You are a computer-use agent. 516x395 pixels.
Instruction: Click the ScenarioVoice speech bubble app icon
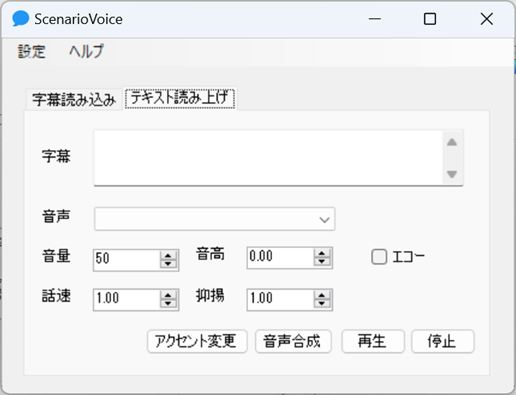[20, 19]
